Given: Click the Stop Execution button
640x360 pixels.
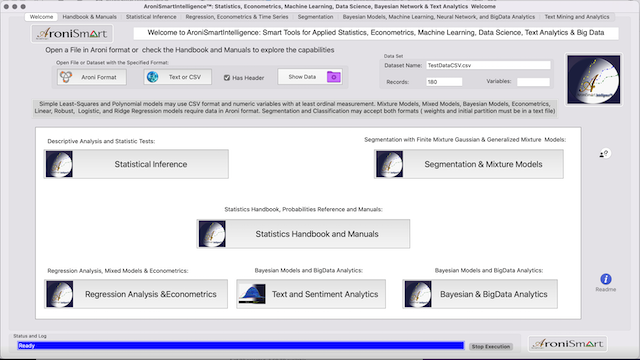Looking at the screenshot, I should pyautogui.click(x=491, y=347).
